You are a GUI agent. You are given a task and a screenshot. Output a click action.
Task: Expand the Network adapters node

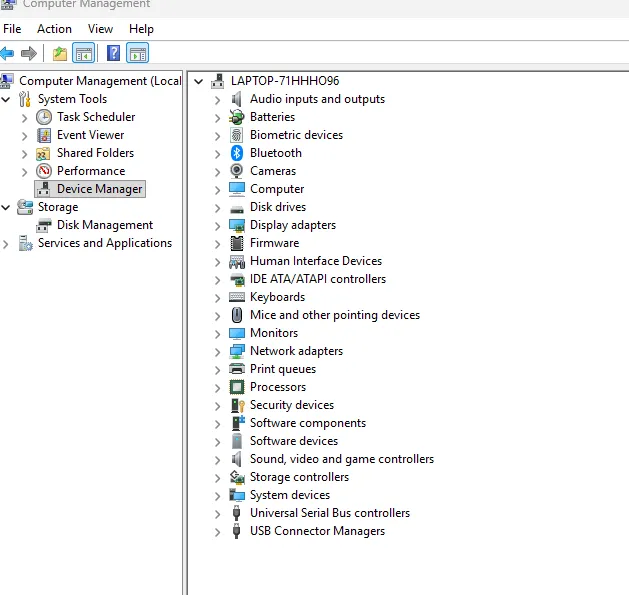pyautogui.click(x=217, y=351)
